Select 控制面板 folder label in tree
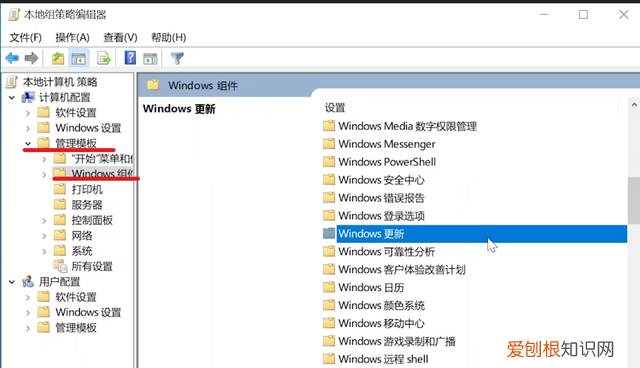The width and height of the screenshot is (640, 368). [92, 221]
